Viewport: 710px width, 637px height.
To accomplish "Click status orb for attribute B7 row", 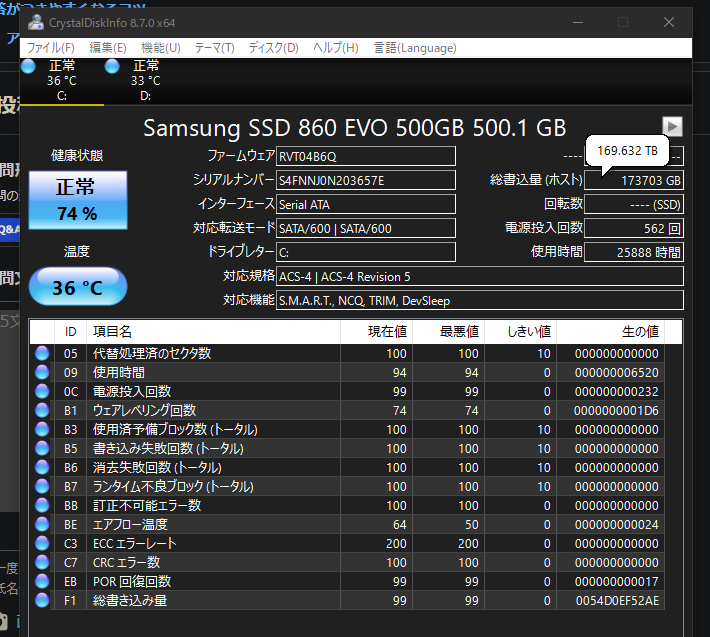I will 42,486.
